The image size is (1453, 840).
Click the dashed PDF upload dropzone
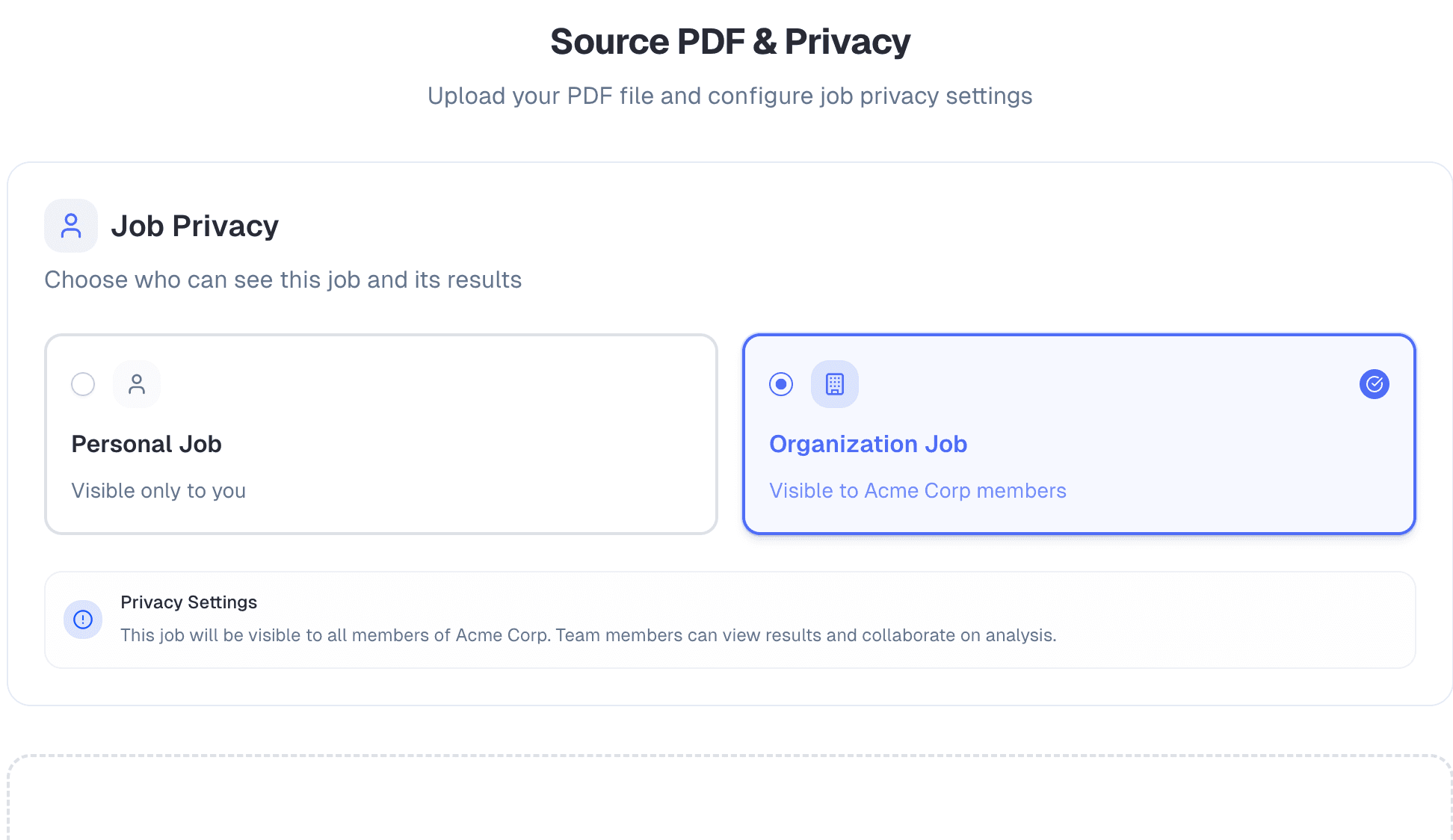click(x=729, y=800)
